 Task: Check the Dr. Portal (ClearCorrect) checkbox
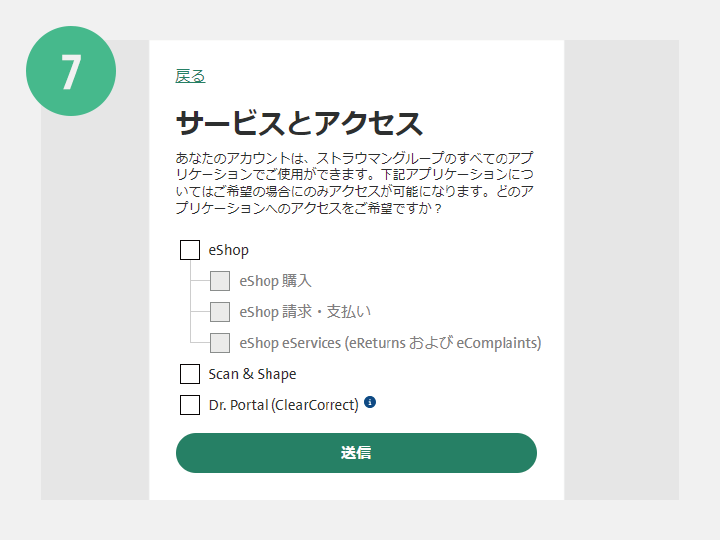[x=190, y=405]
